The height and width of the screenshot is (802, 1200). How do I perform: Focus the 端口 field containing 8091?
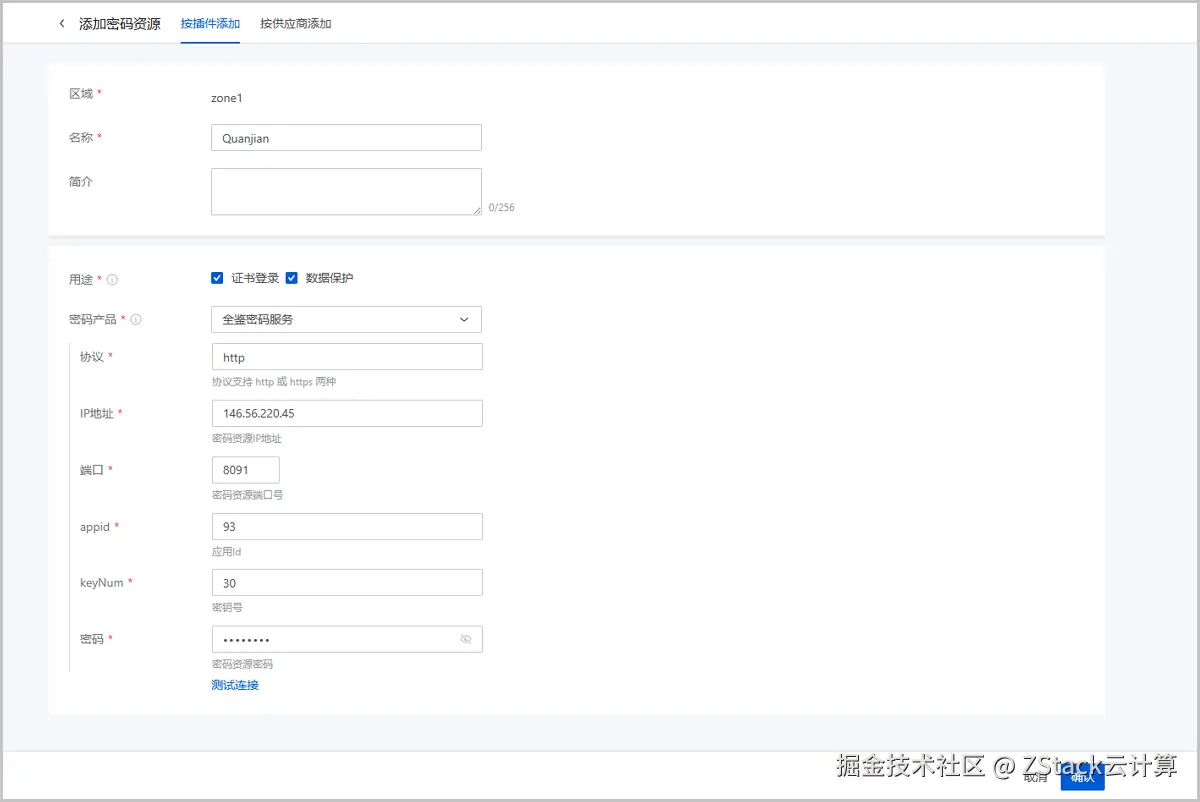[x=245, y=469]
